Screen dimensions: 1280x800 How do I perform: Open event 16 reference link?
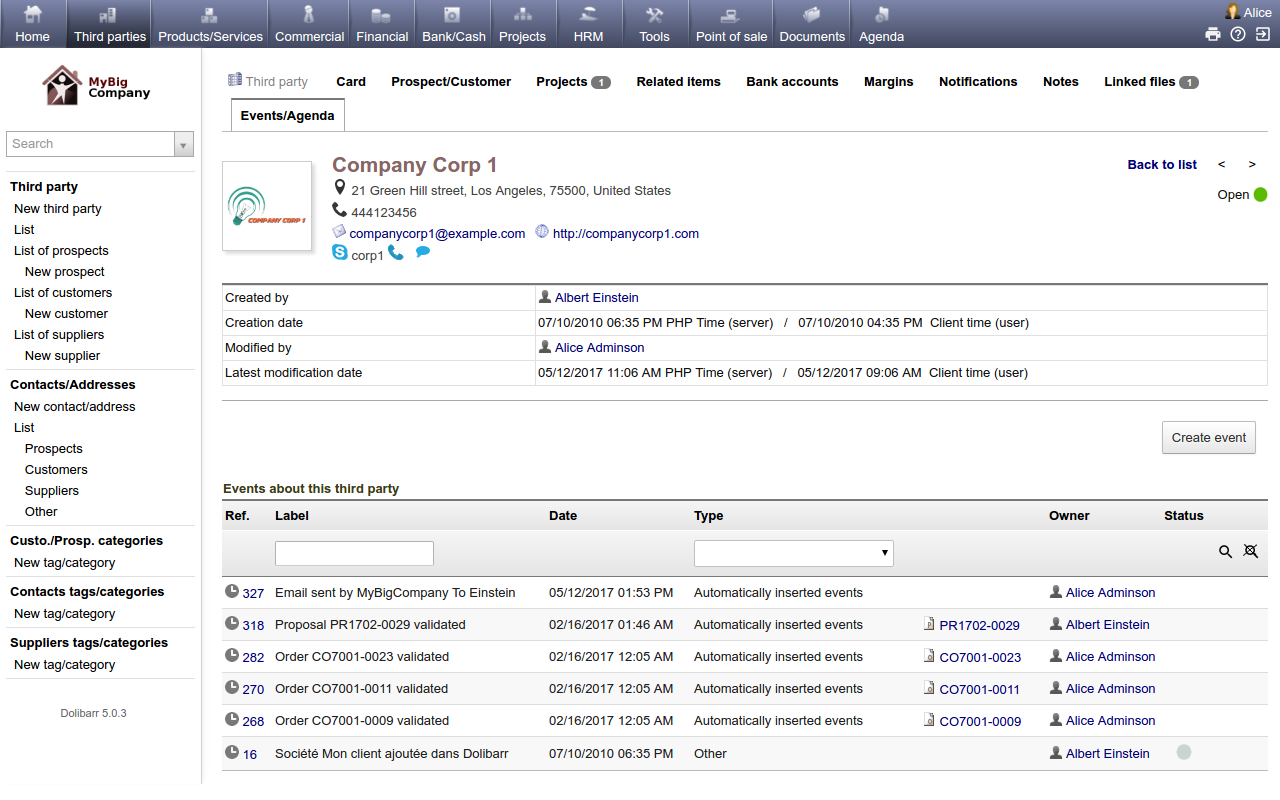pyautogui.click(x=249, y=754)
